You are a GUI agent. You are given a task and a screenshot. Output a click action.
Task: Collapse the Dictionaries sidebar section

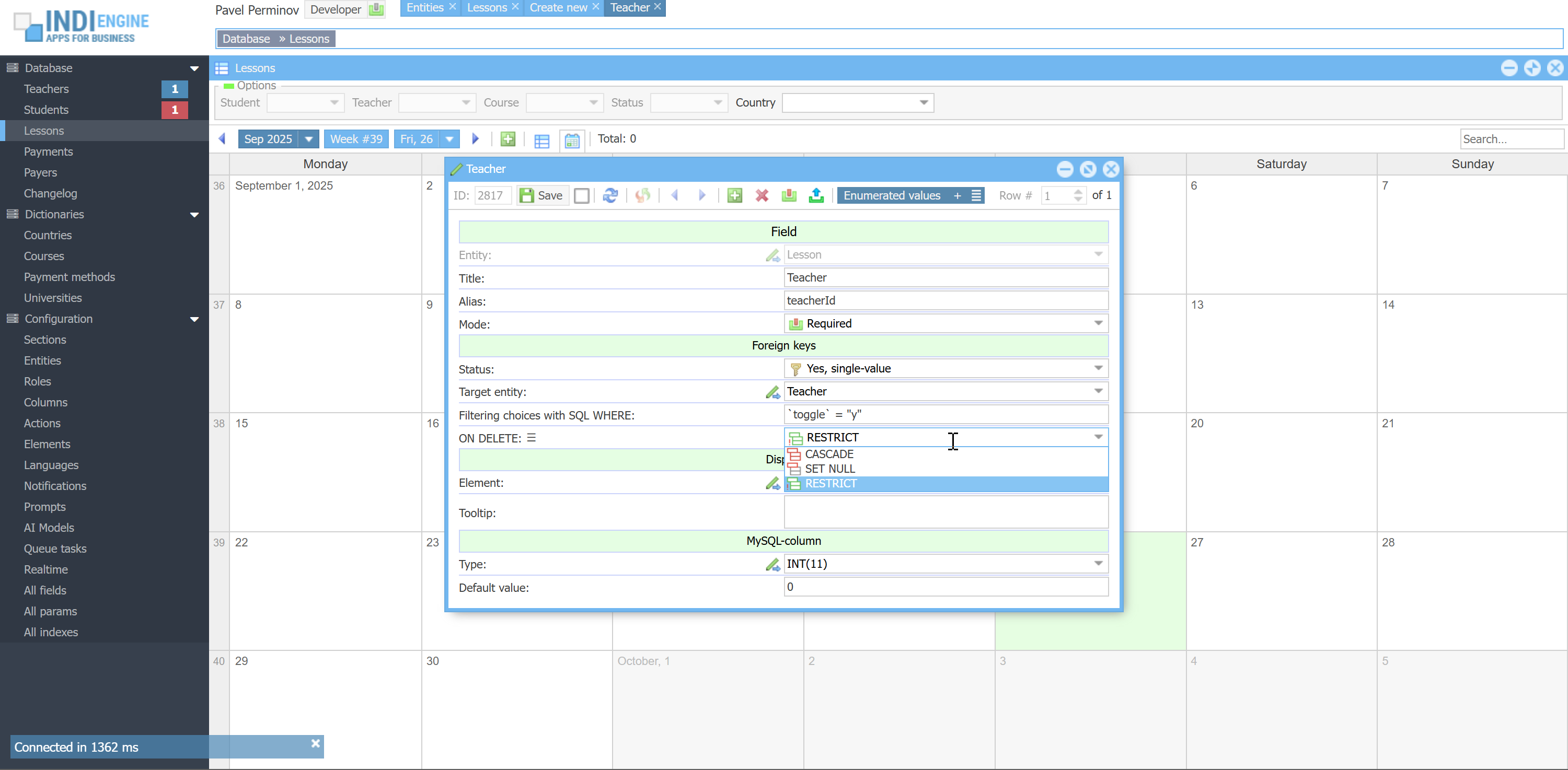(194, 215)
